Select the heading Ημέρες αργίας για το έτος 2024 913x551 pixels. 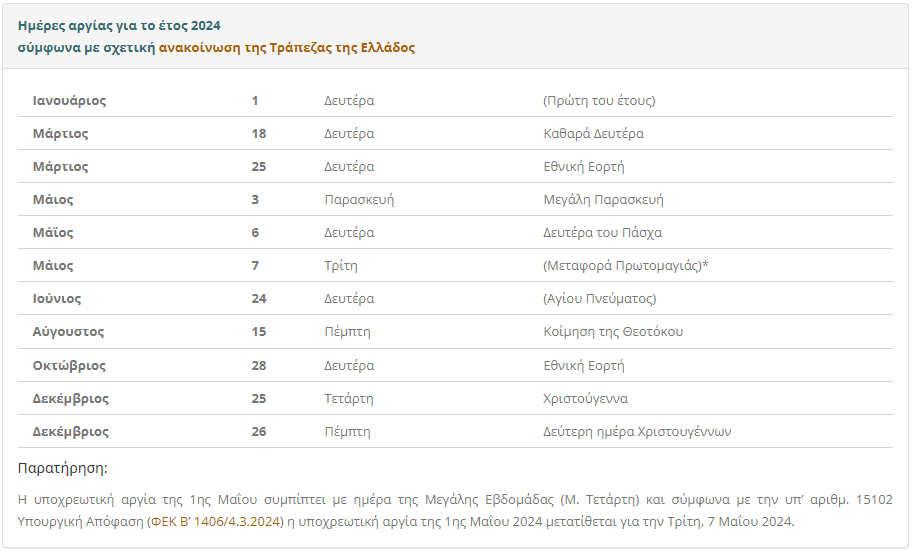pos(119,26)
